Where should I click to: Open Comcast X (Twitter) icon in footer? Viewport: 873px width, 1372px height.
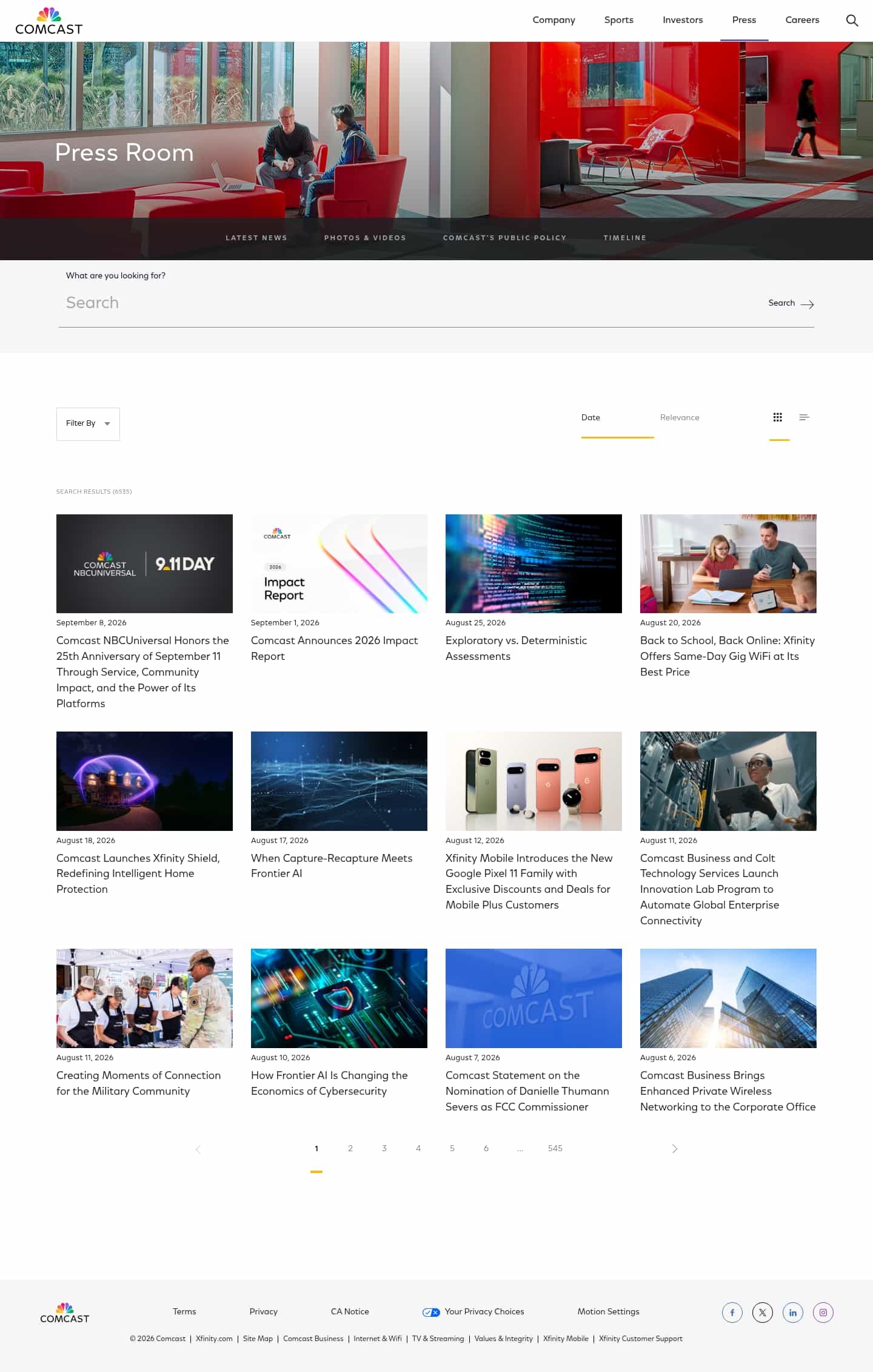[763, 1313]
